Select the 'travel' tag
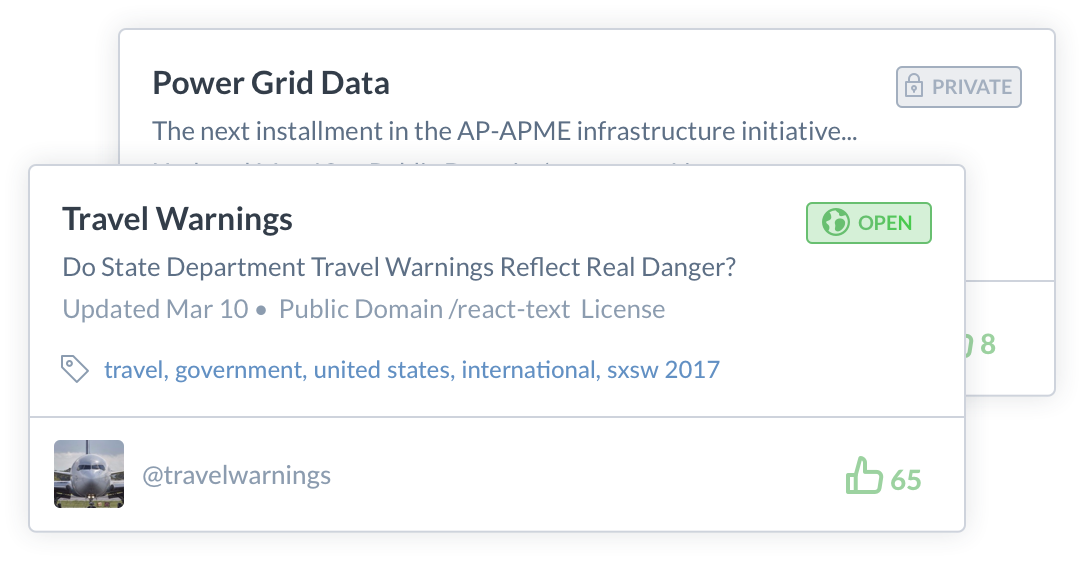The width and height of the screenshot is (1084, 562). [135, 370]
